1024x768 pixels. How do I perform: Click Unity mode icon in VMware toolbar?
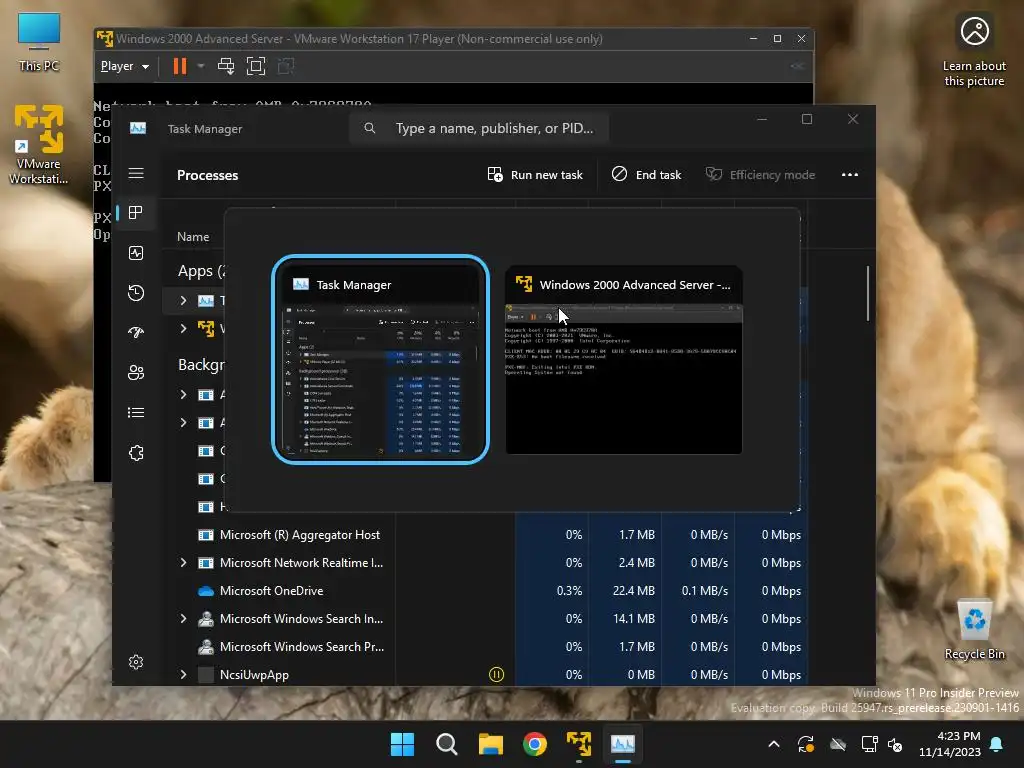286,66
